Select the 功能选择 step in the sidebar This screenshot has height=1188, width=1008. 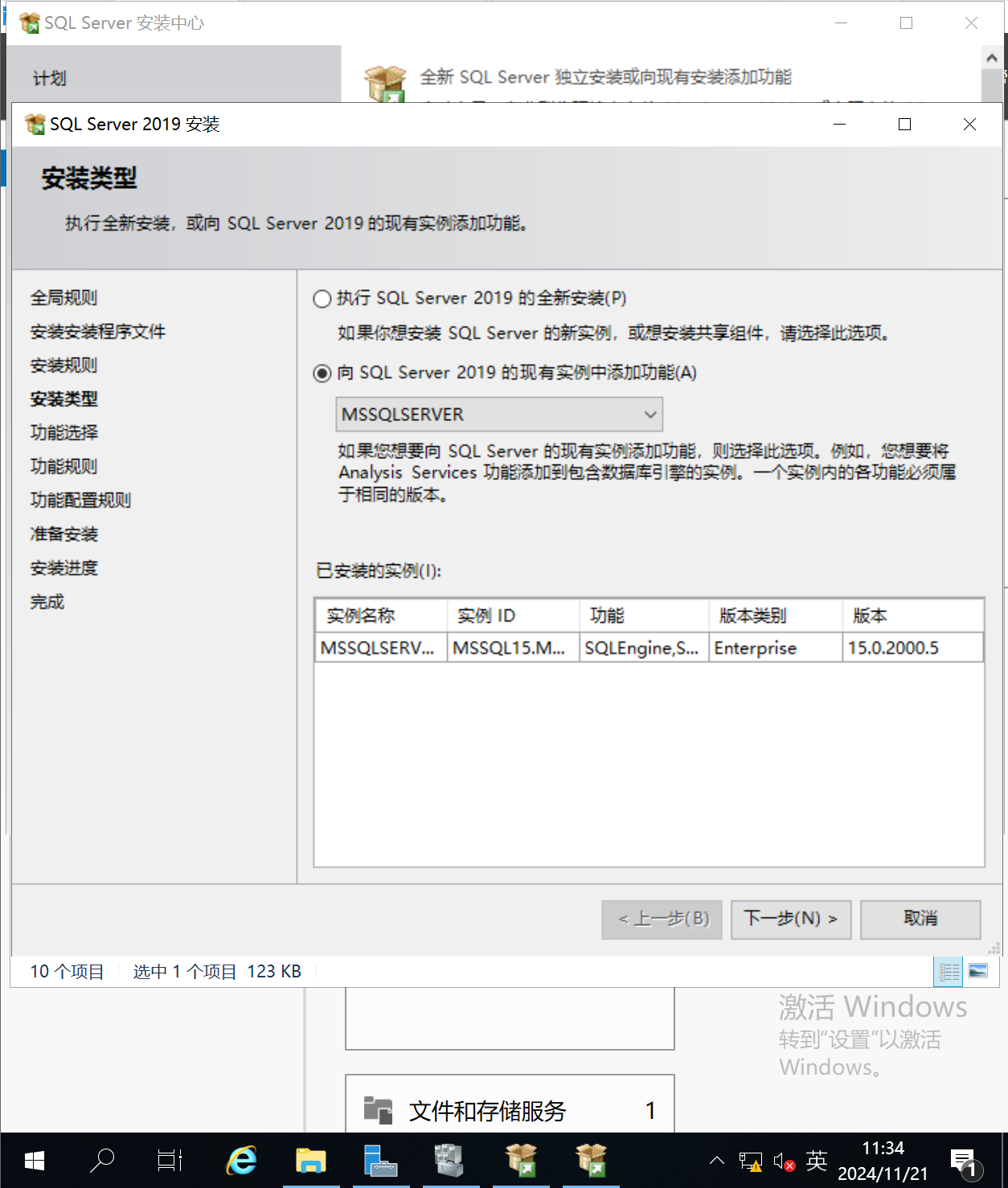(64, 432)
